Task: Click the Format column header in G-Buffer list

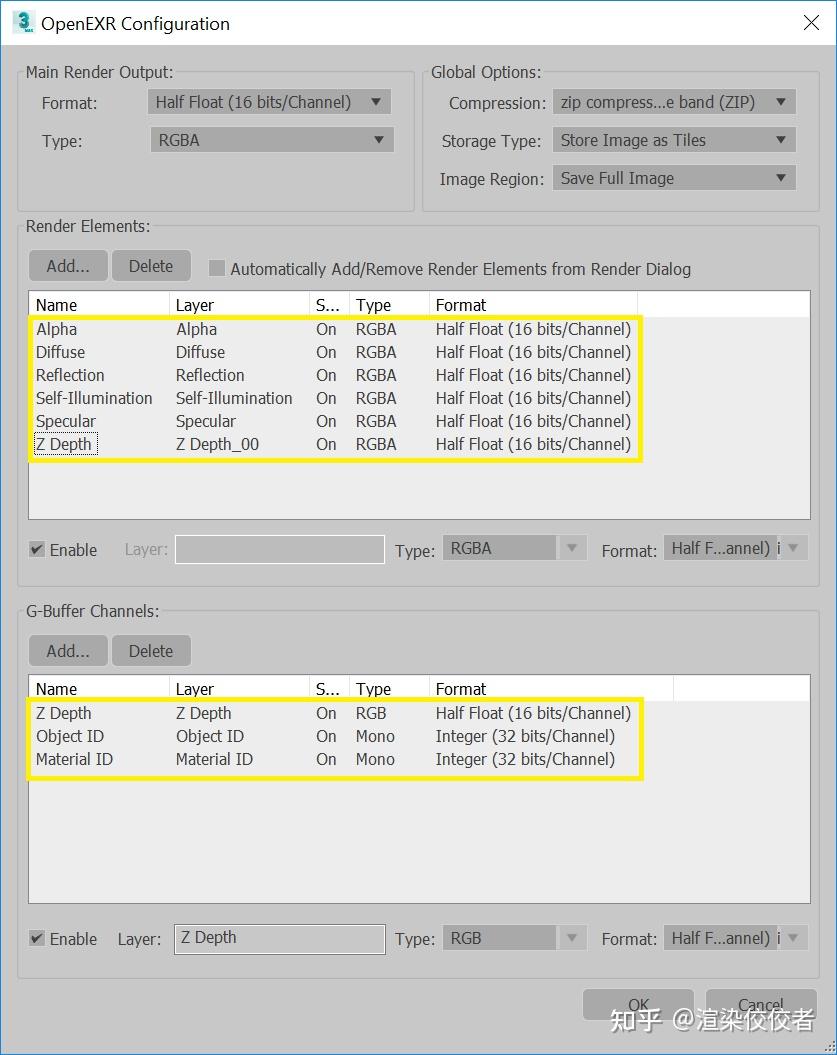Action: click(551, 689)
